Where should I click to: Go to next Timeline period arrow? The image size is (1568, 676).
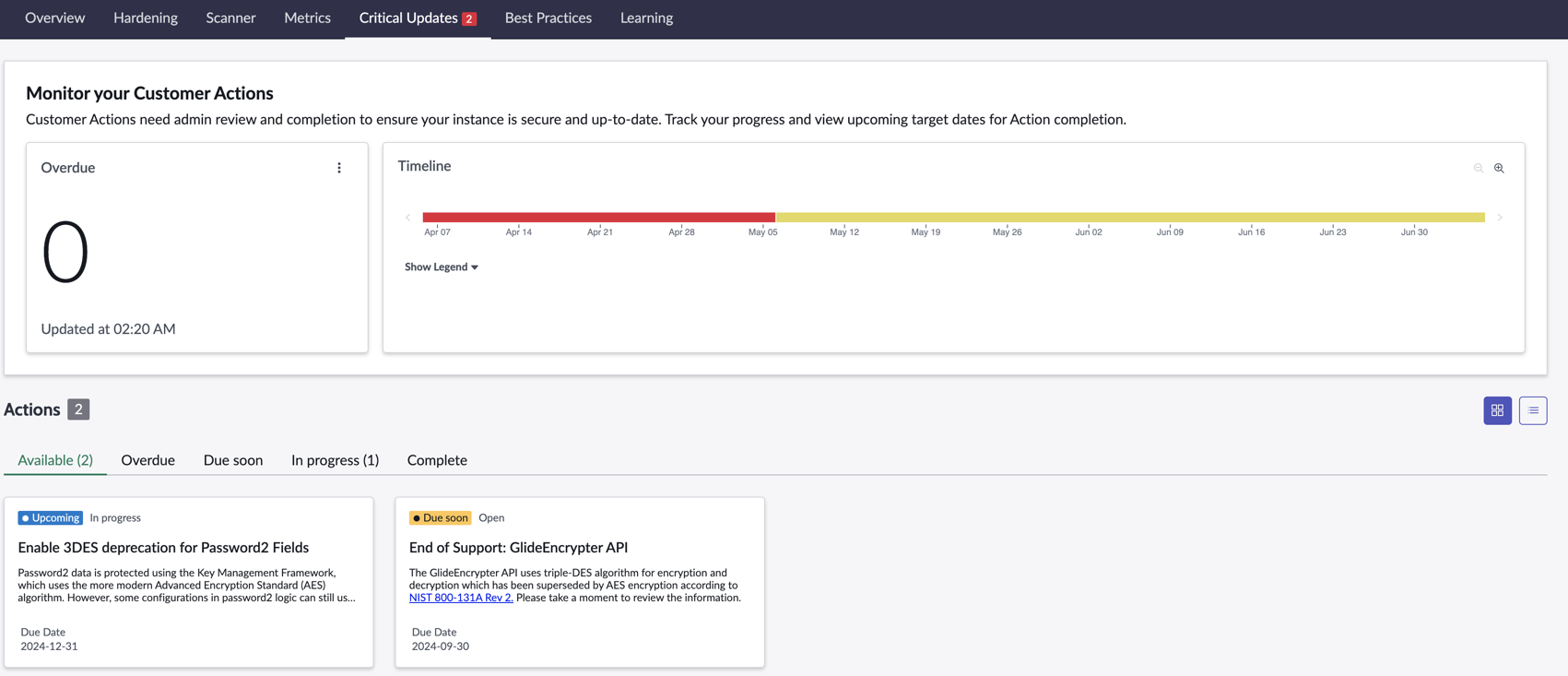click(x=1500, y=218)
